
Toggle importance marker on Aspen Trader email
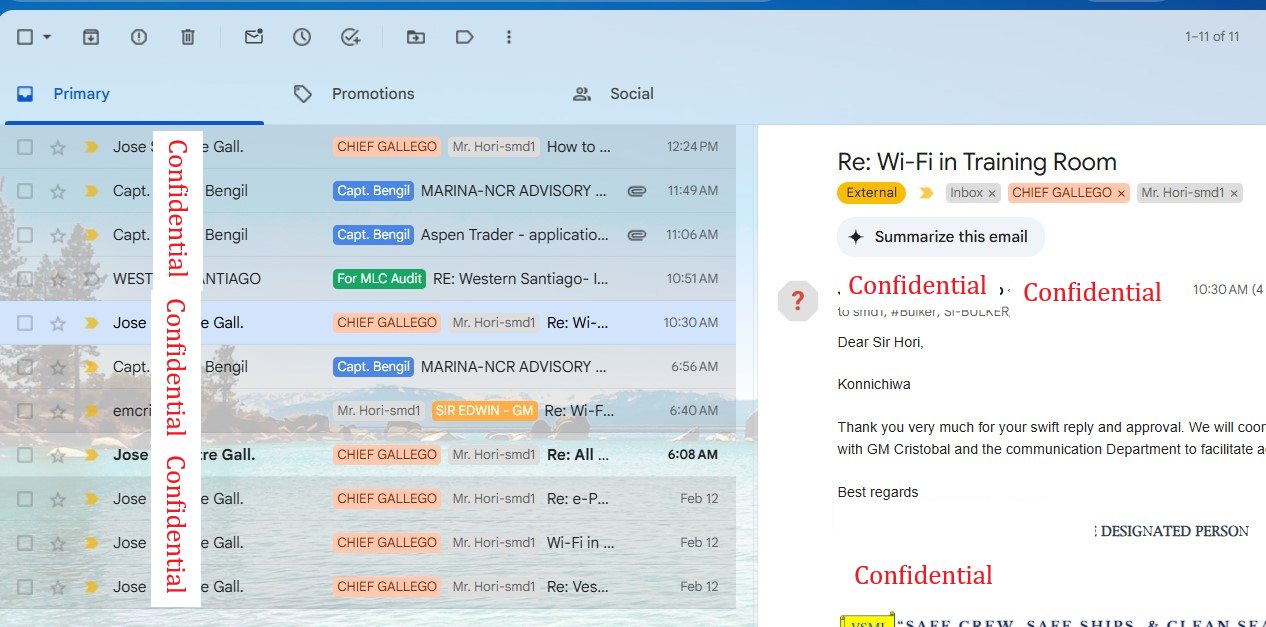coord(91,235)
